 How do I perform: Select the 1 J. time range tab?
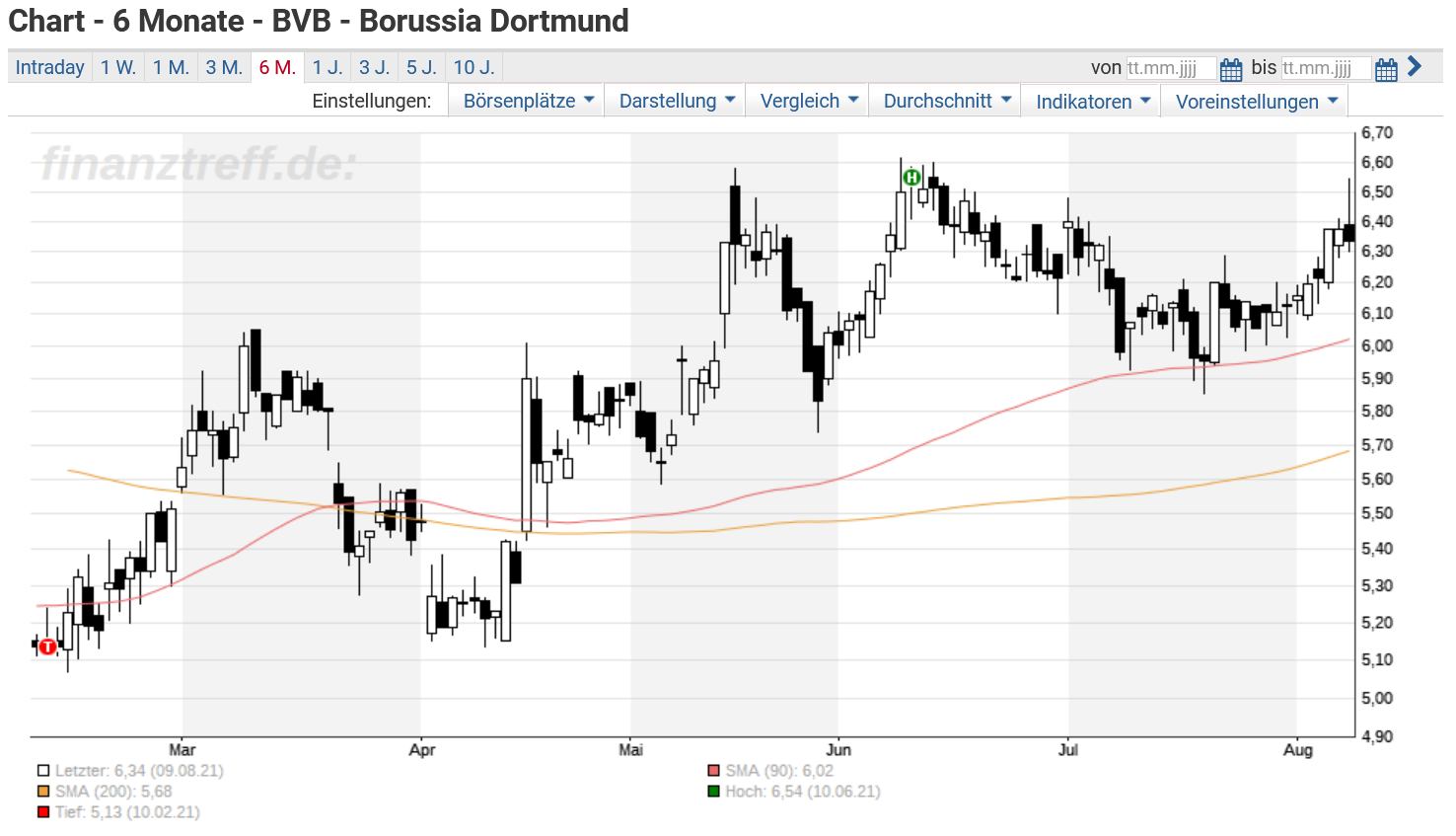[x=328, y=67]
